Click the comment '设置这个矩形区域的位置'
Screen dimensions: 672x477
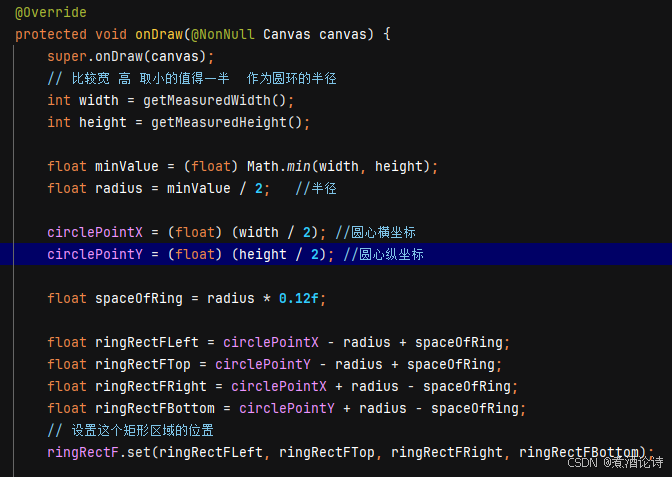[142, 430]
